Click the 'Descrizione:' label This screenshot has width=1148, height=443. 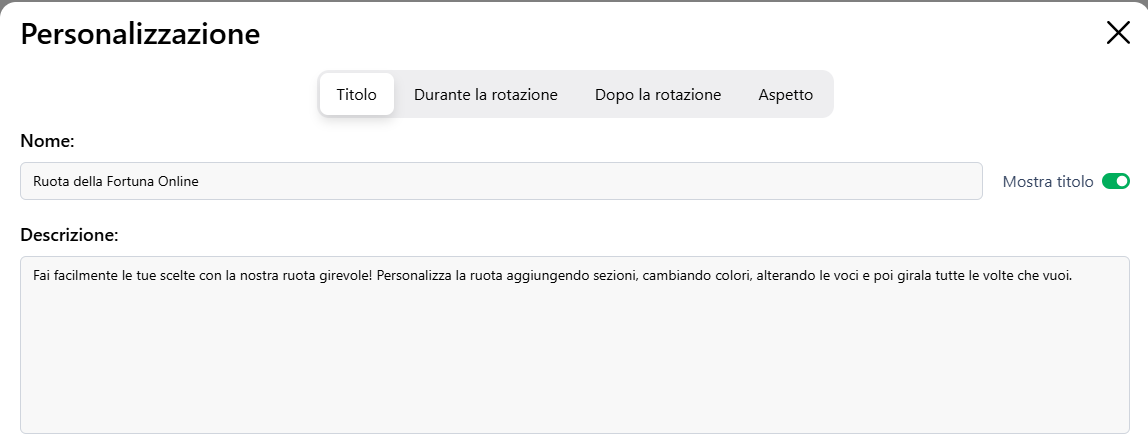[x=69, y=235]
